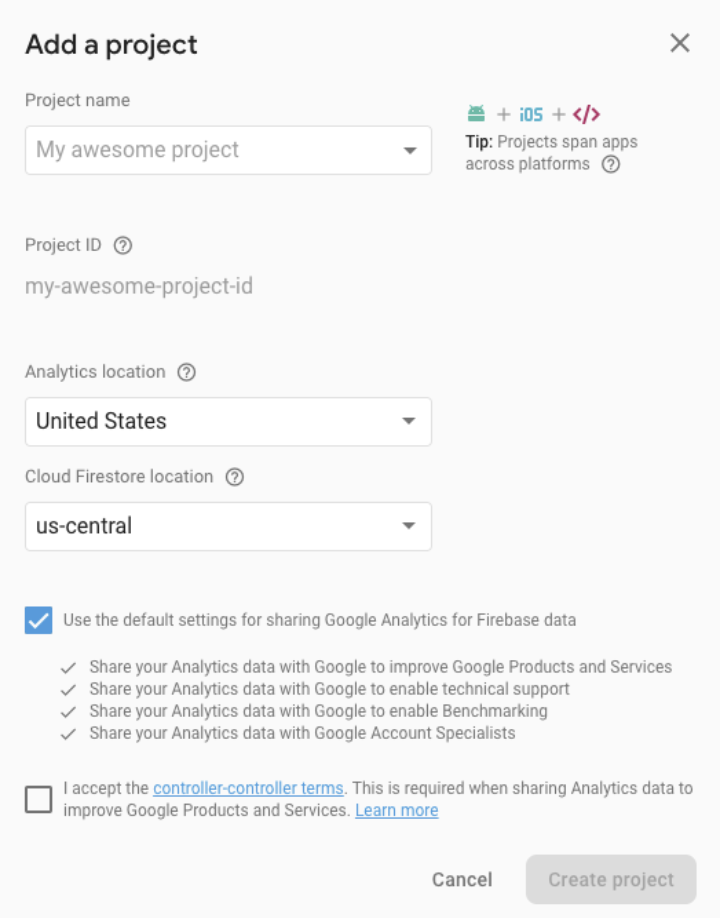Click the Add a project heading
This screenshot has height=922, width=722.
pos(112,45)
